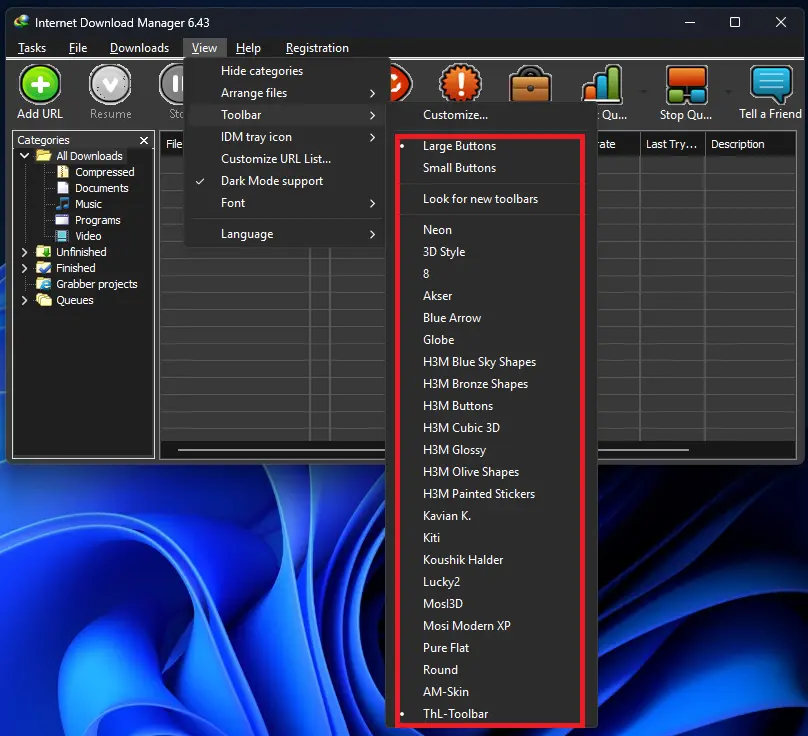Open the Registration menu
Viewport: 808px width, 736px height.
(x=317, y=48)
